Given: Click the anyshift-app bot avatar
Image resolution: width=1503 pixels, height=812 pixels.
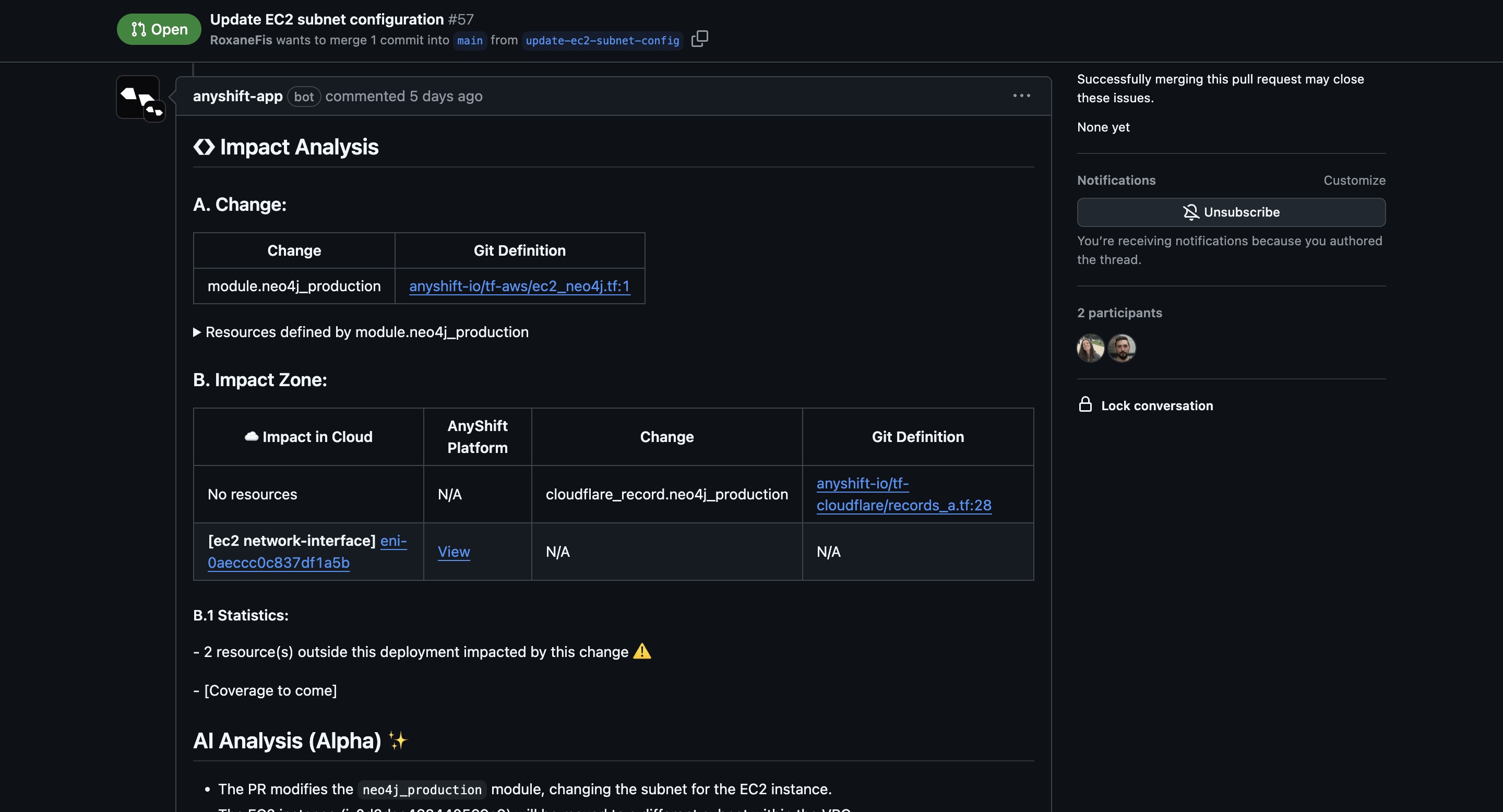Looking at the screenshot, I should (x=139, y=98).
